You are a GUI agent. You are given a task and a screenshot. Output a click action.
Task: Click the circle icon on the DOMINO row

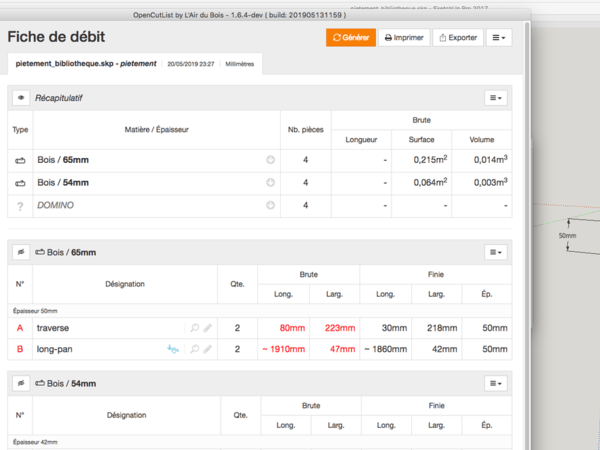click(270, 205)
